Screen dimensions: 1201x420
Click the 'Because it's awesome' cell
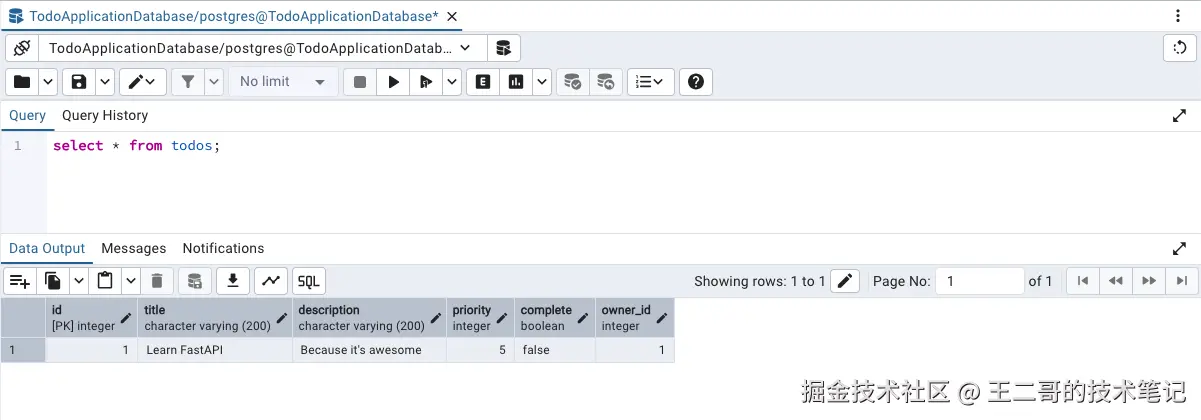point(370,350)
